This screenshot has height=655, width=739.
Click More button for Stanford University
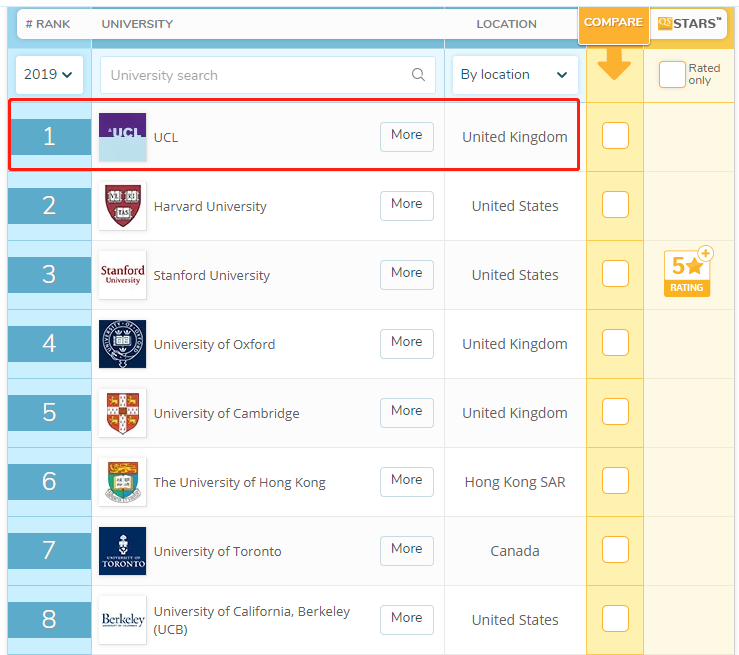click(407, 275)
